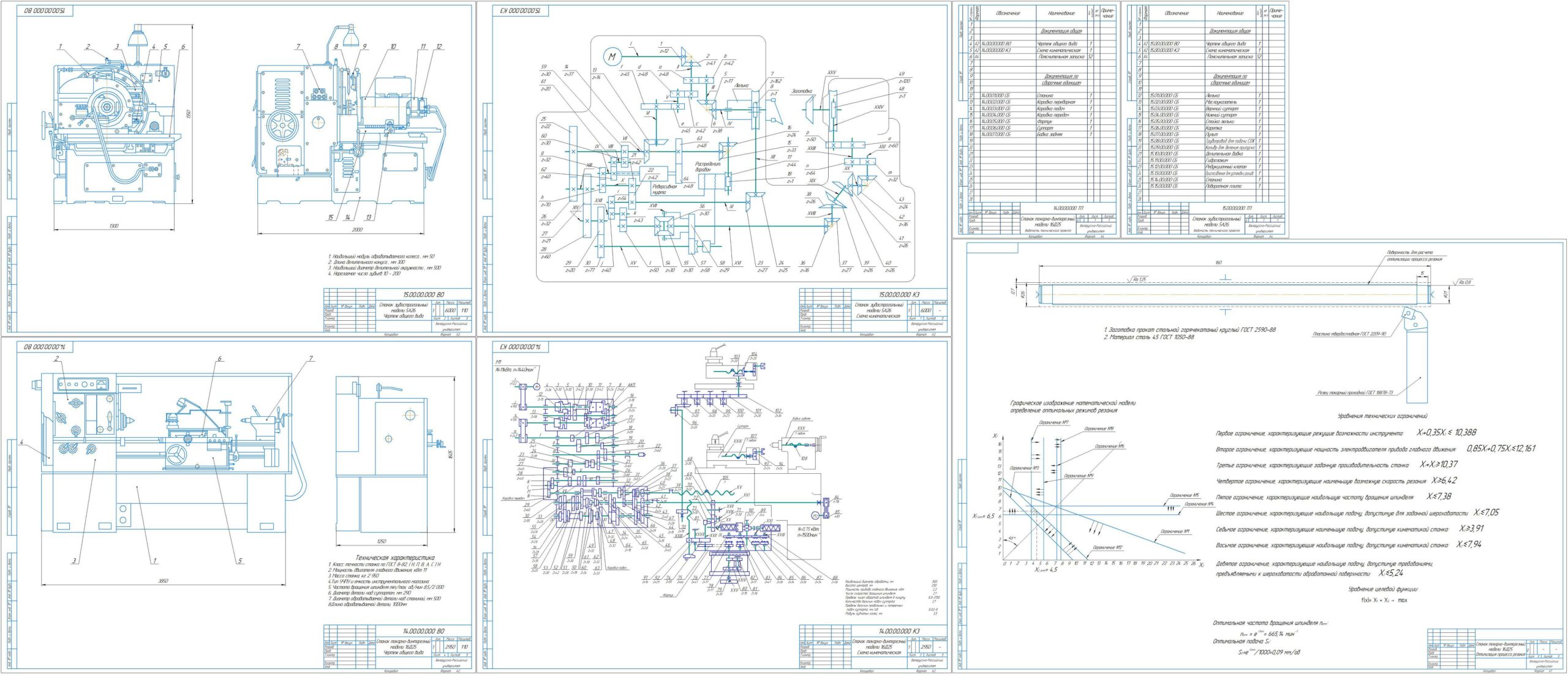Image resolution: width=1568 pixels, height=674 pixels.
Task: Click dimension "1300" under 5А26 front view
Action: pyautogui.click(x=114, y=226)
